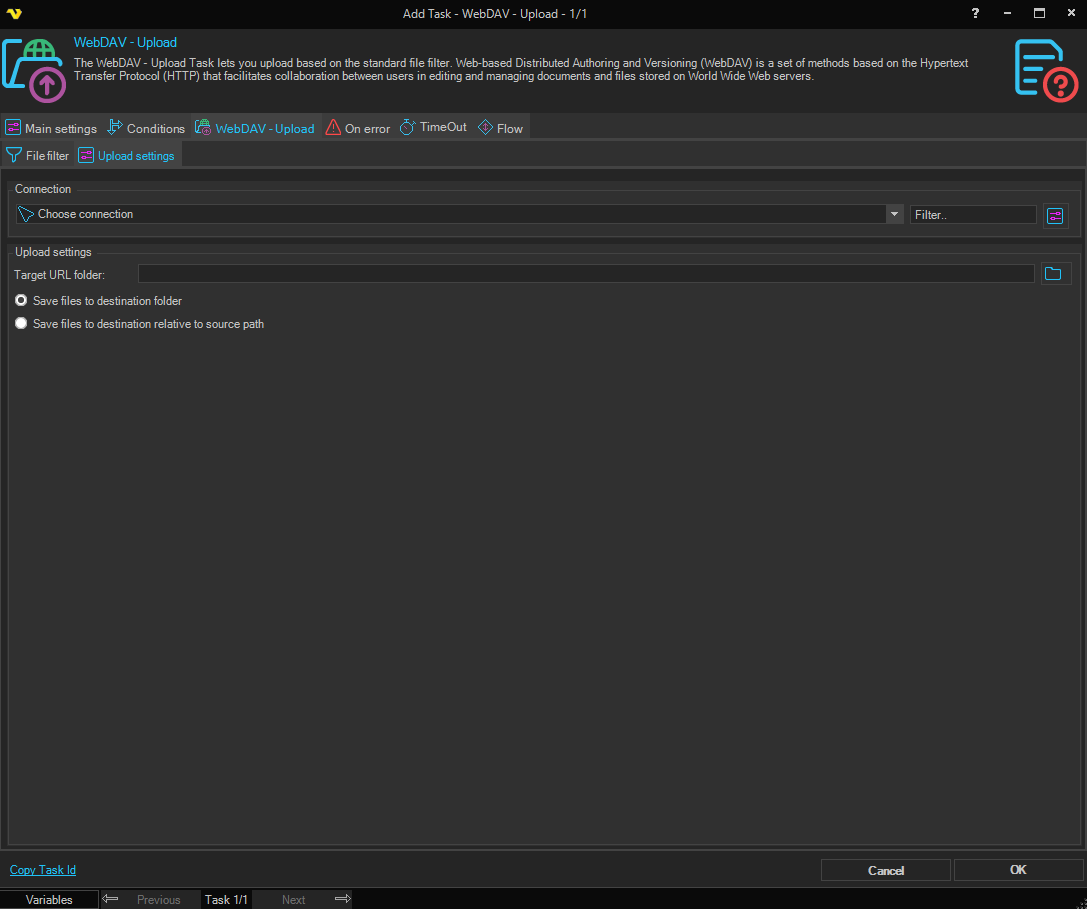Screen dimensions: 1087x909
Task: Select Save files relative to source path
Action: coord(21,324)
